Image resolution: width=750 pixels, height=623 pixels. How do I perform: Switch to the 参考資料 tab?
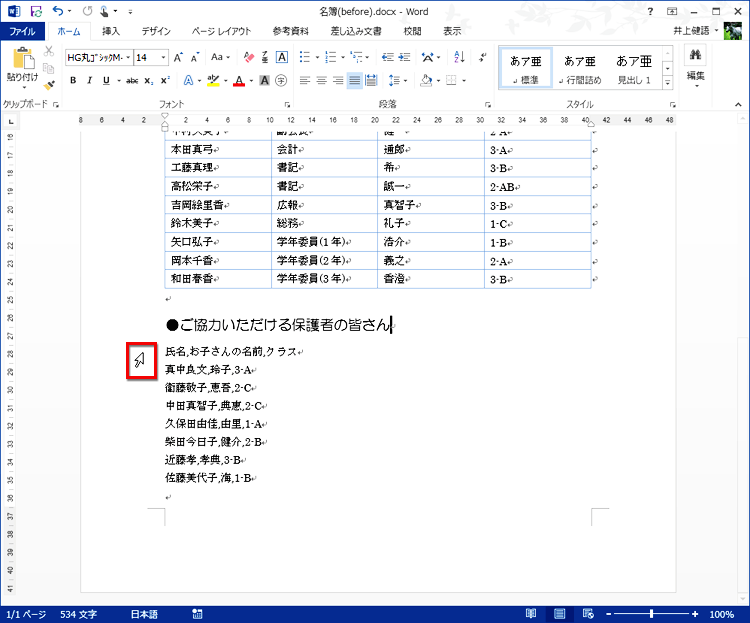[x=291, y=31]
